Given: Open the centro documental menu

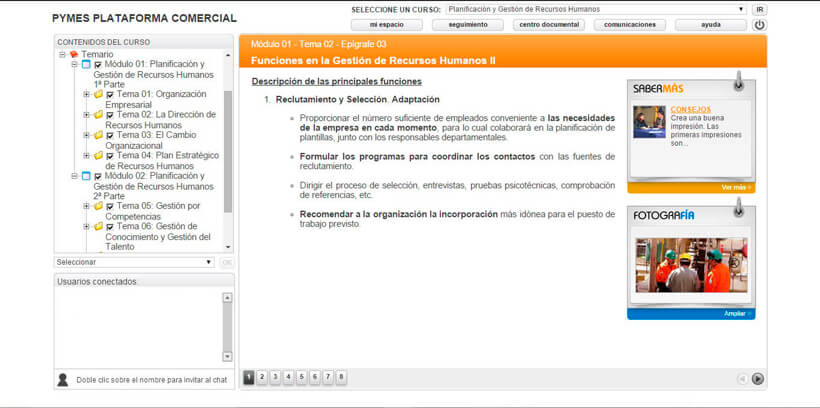Looking at the screenshot, I should [x=549, y=25].
